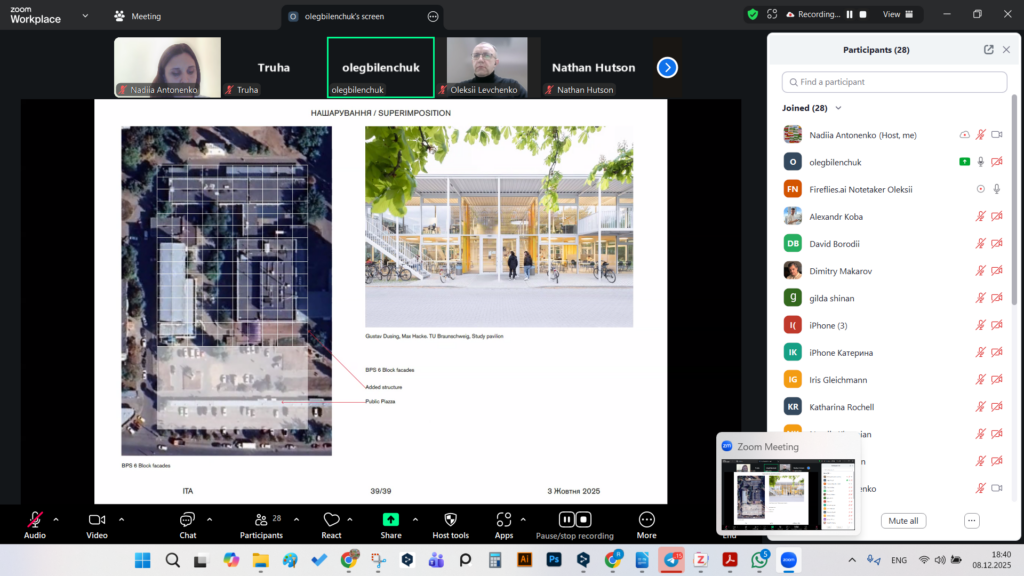Image resolution: width=1024 pixels, height=576 pixels.
Task: Click the More options ellipsis icon
Action: click(646, 519)
